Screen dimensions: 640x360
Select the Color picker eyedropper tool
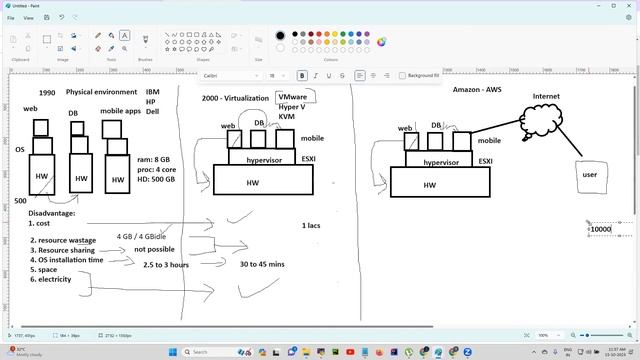coord(111,49)
